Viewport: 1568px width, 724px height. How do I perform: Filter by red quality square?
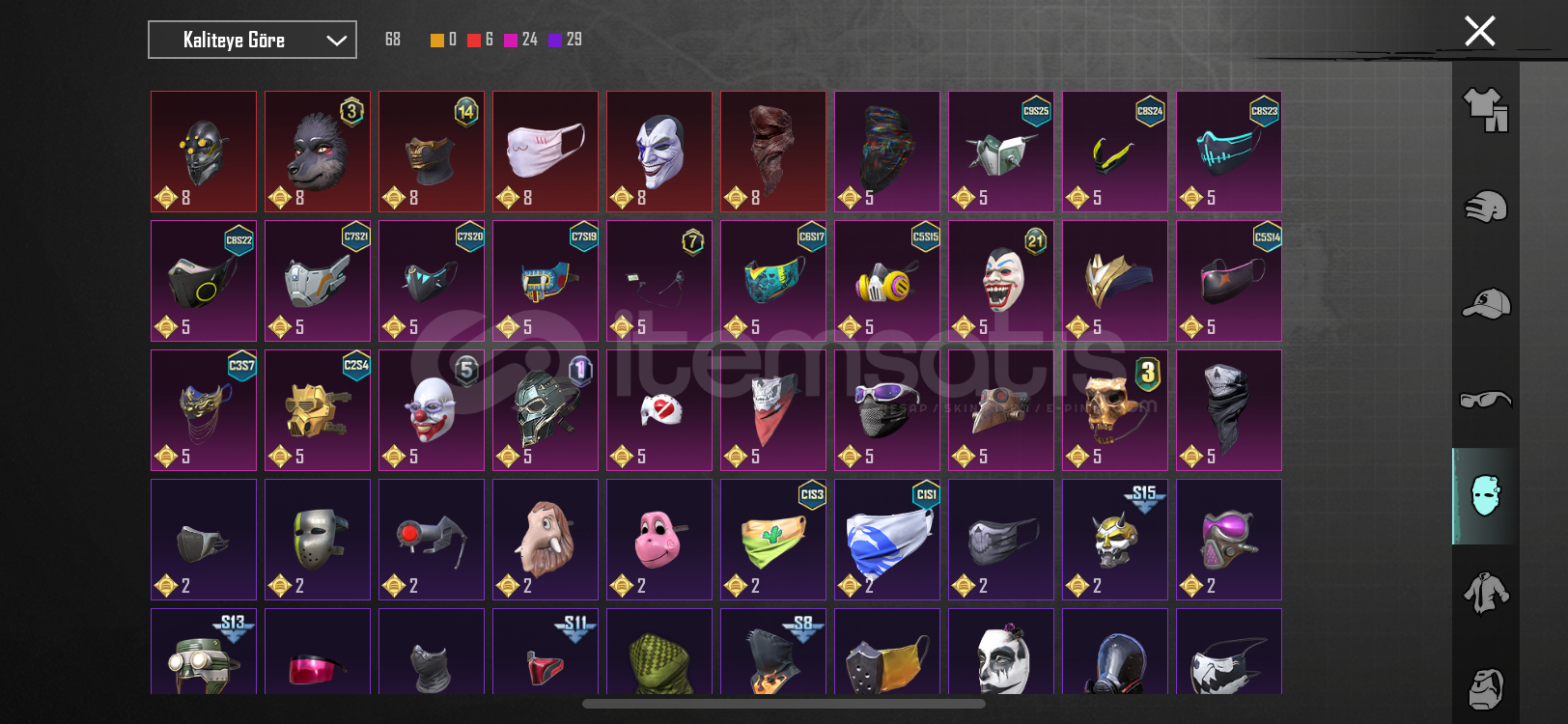pyautogui.click(x=474, y=40)
